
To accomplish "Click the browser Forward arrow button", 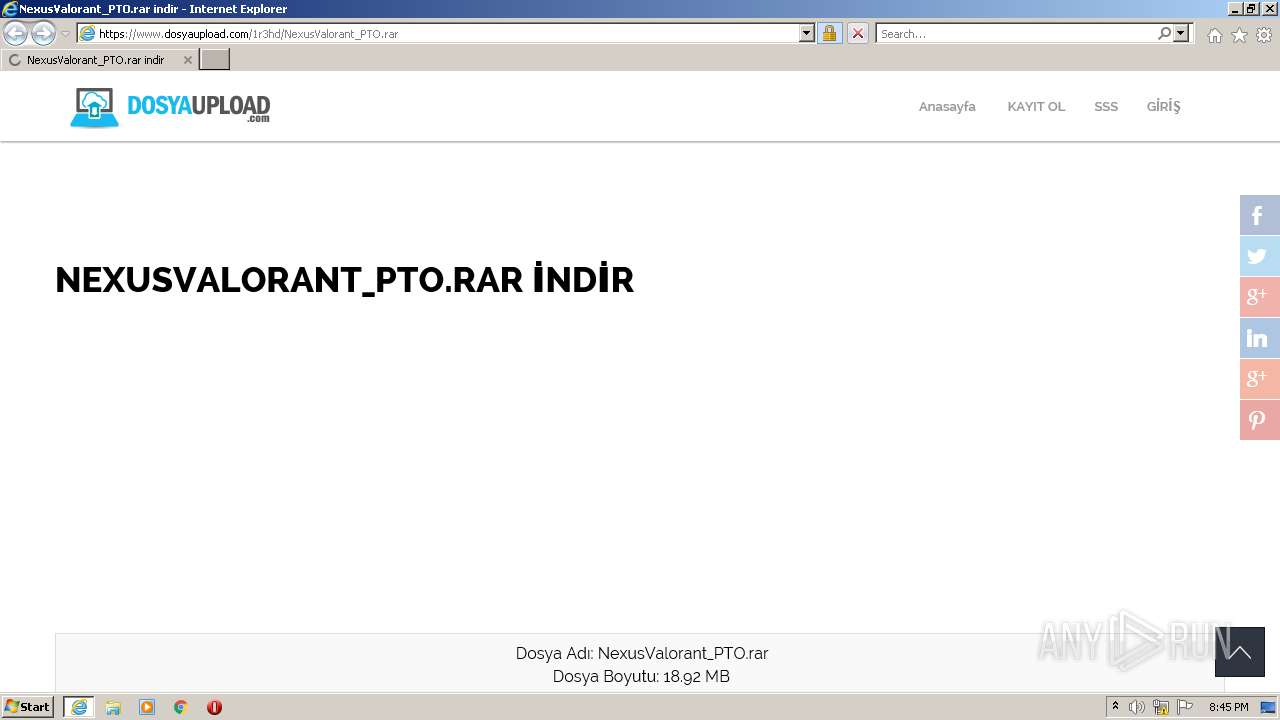I will 43,34.
